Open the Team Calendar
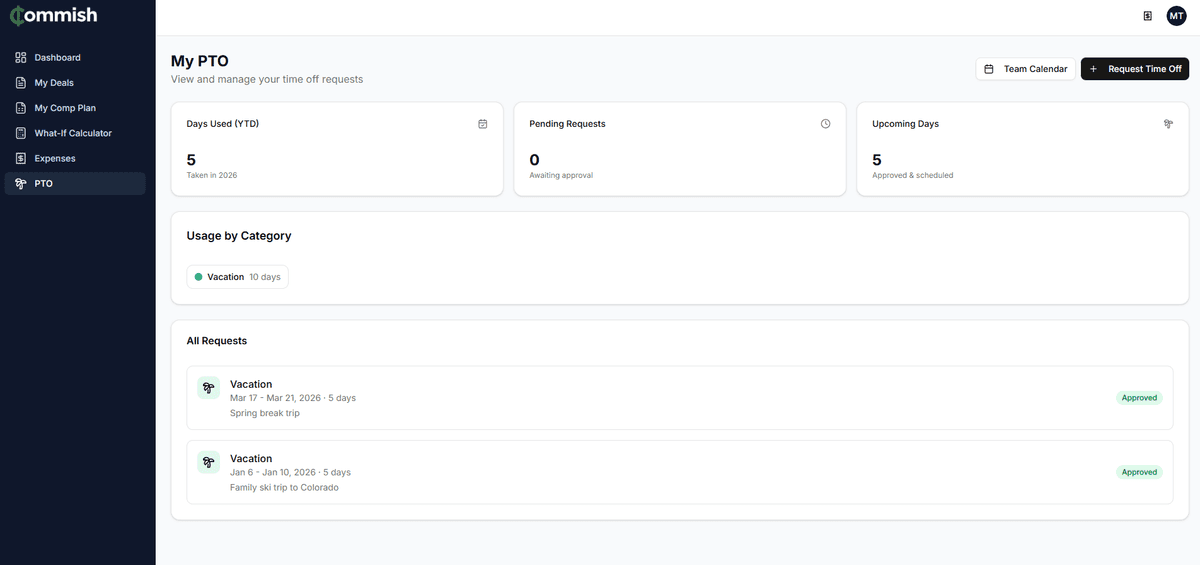 point(1026,69)
